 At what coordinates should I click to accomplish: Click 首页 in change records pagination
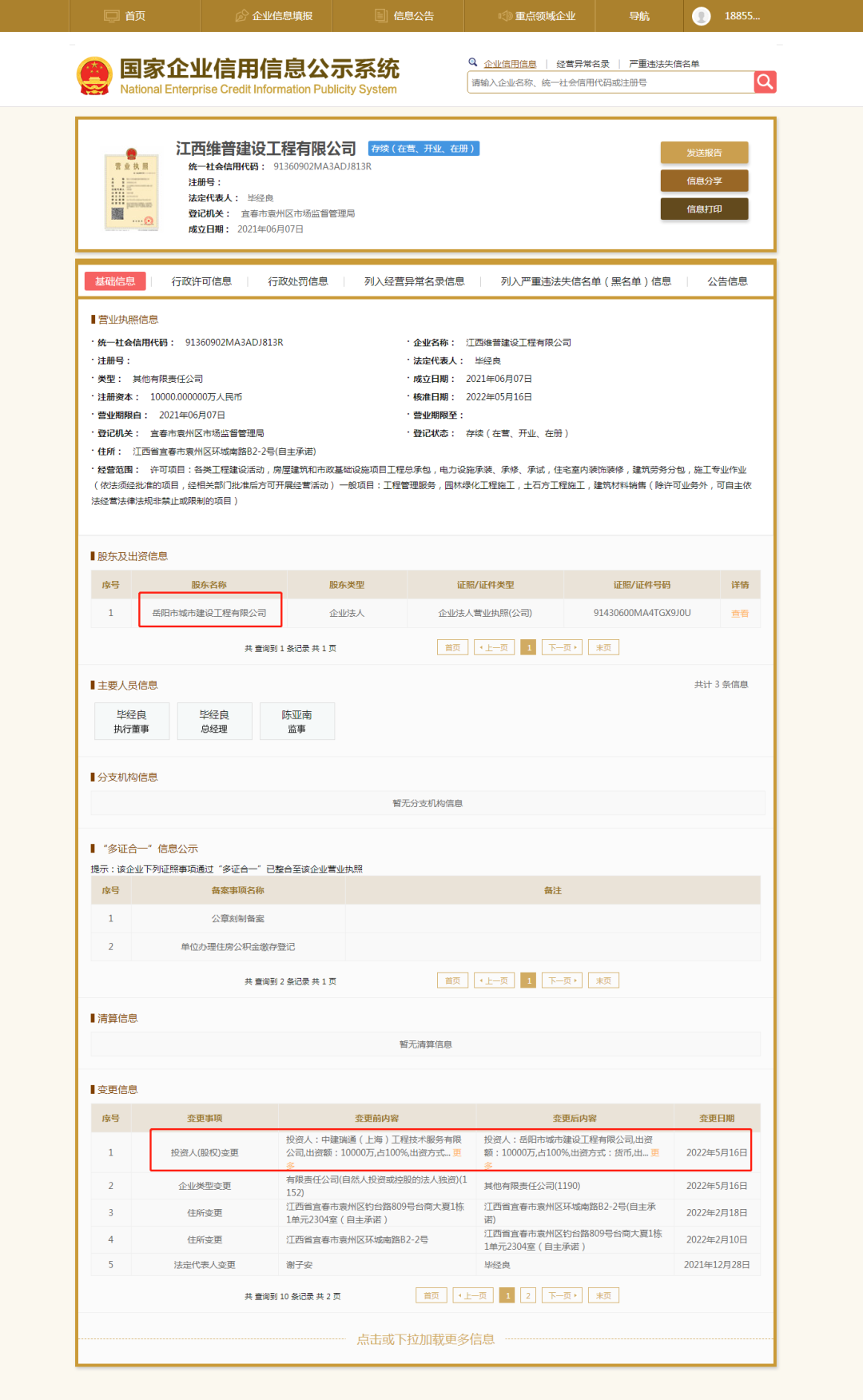431,1295
